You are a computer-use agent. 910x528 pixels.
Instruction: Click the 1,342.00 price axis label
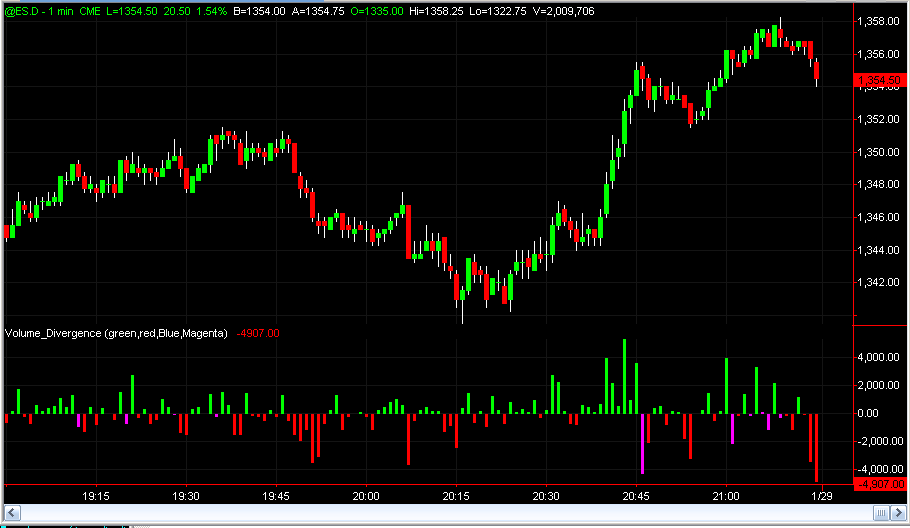(x=878, y=283)
